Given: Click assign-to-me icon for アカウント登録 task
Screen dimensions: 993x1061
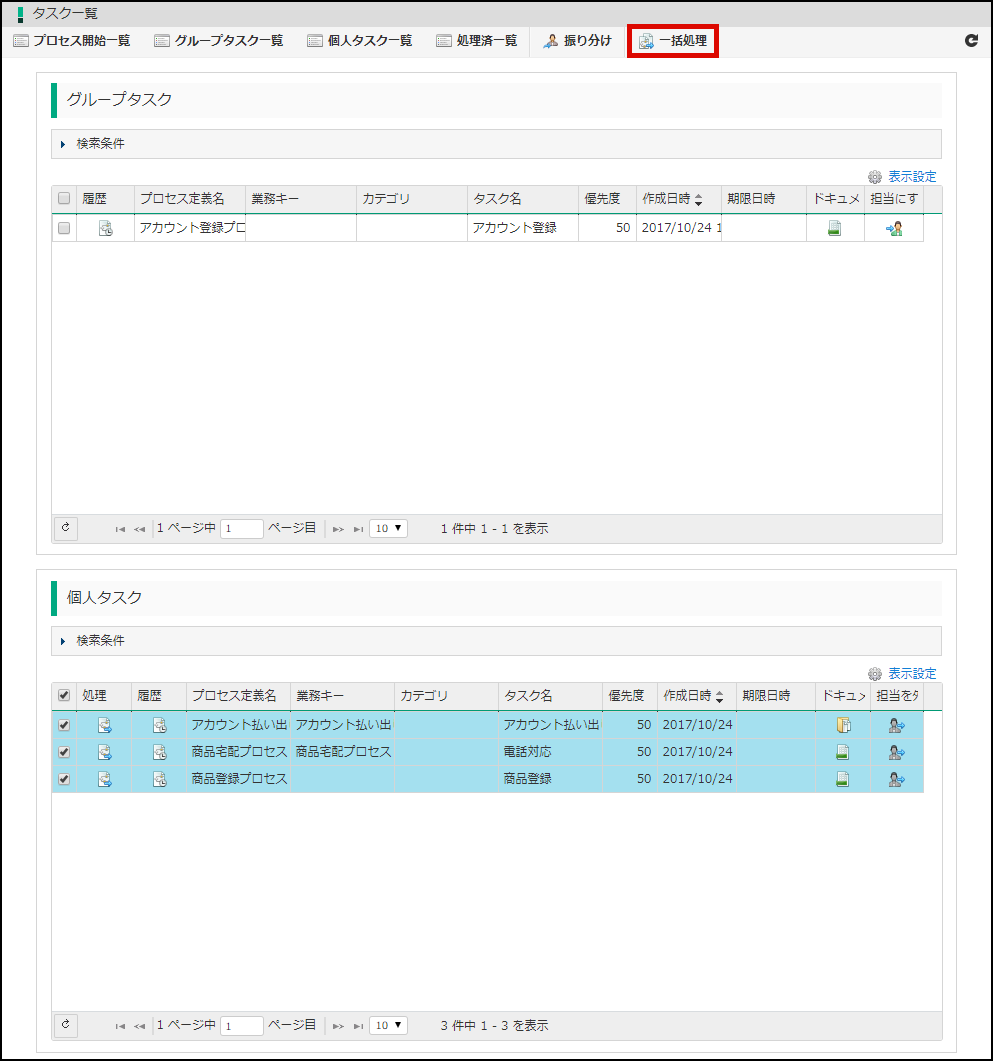Looking at the screenshot, I should point(894,228).
